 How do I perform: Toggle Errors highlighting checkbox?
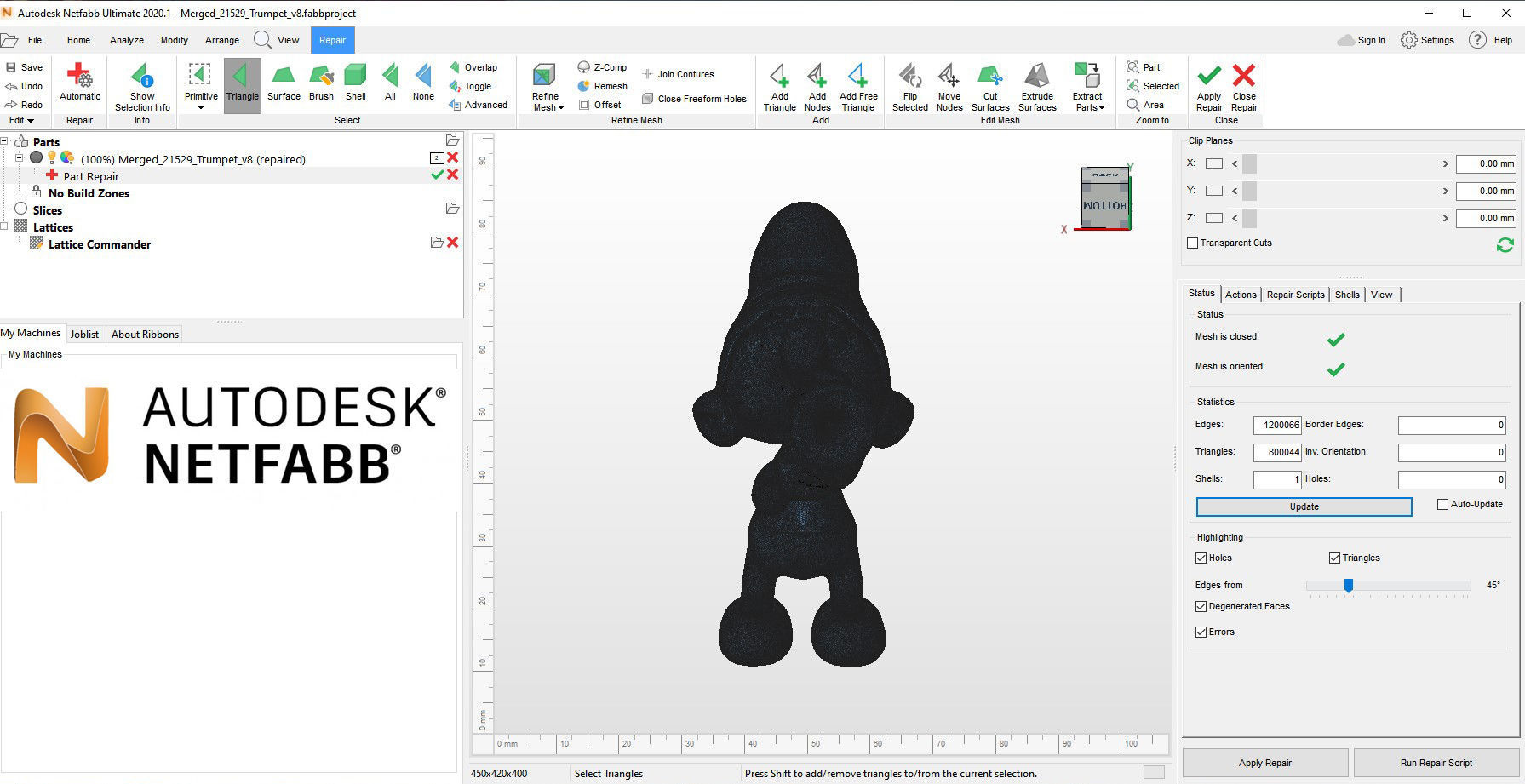click(1201, 632)
